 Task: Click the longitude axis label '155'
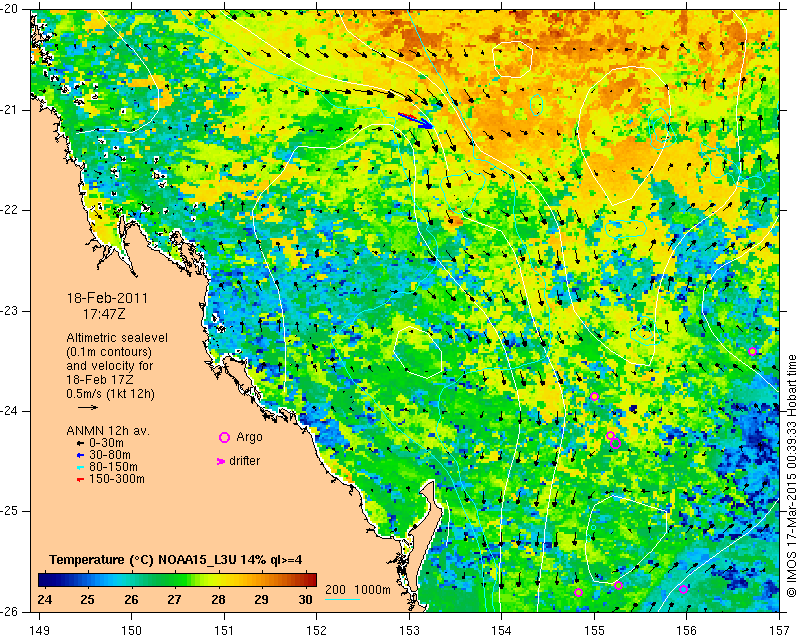[594, 631]
